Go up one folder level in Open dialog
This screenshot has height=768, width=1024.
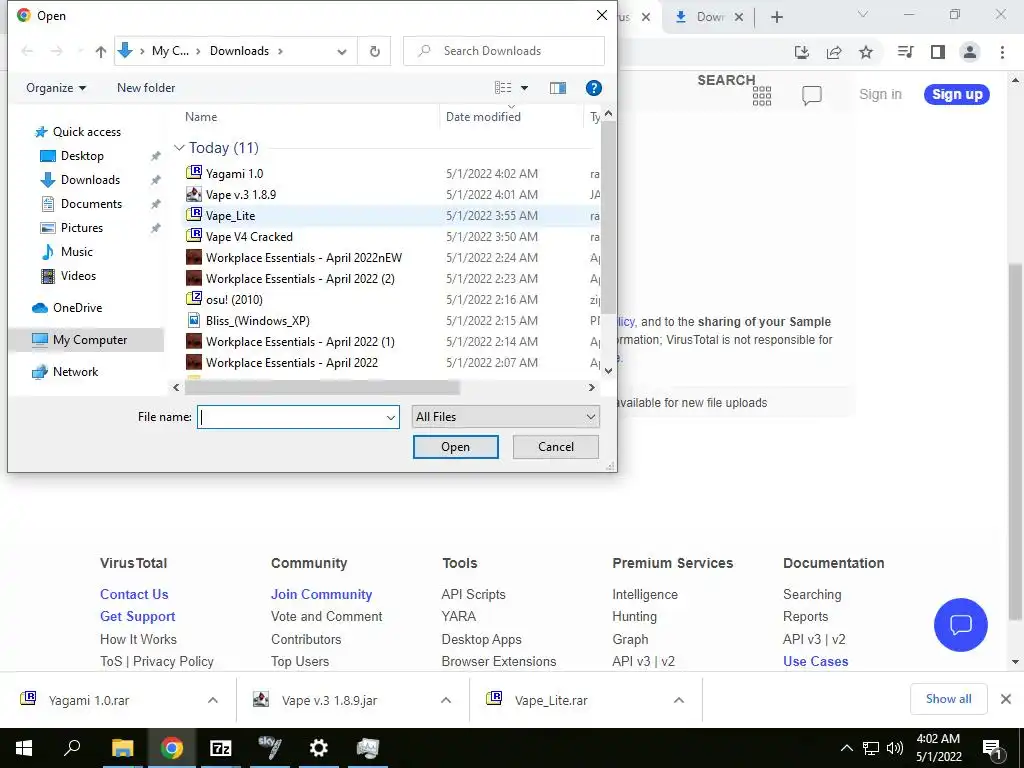101,51
